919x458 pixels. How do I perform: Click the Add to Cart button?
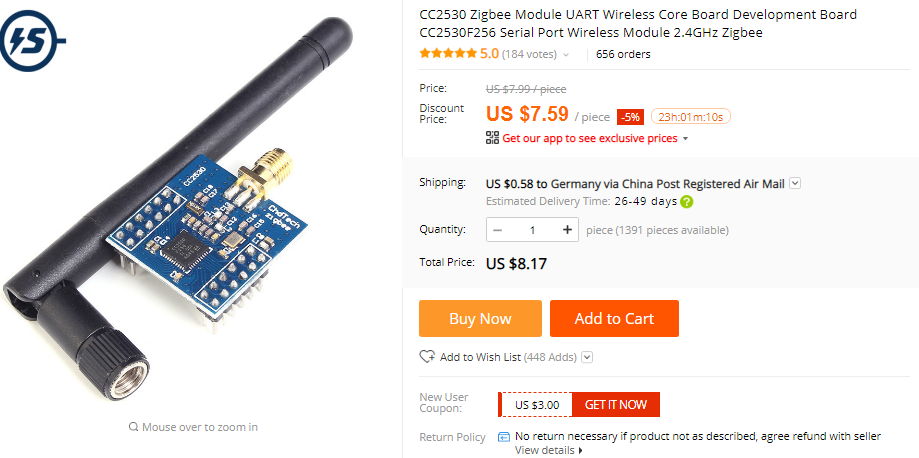(x=614, y=318)
